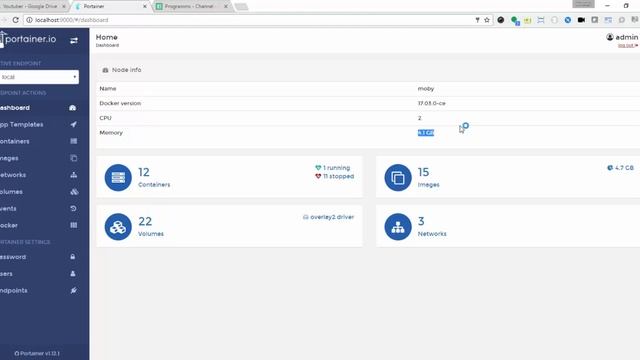Click the App Templates rocket icon
Viewport: 640px width, 360px height.
(73, 124)
